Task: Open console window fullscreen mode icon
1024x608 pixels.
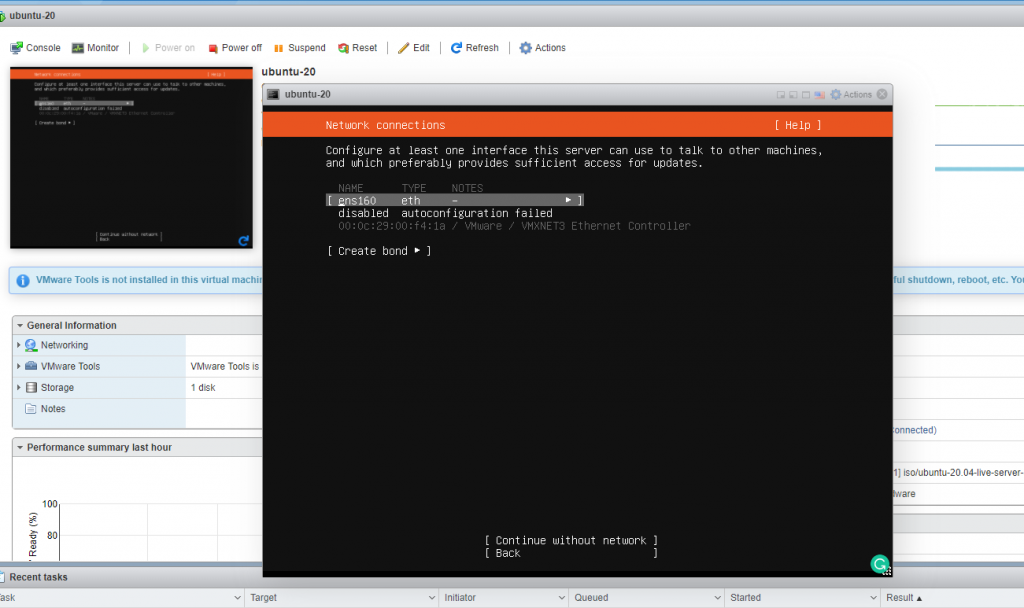Action: click(x=806, y=94)
